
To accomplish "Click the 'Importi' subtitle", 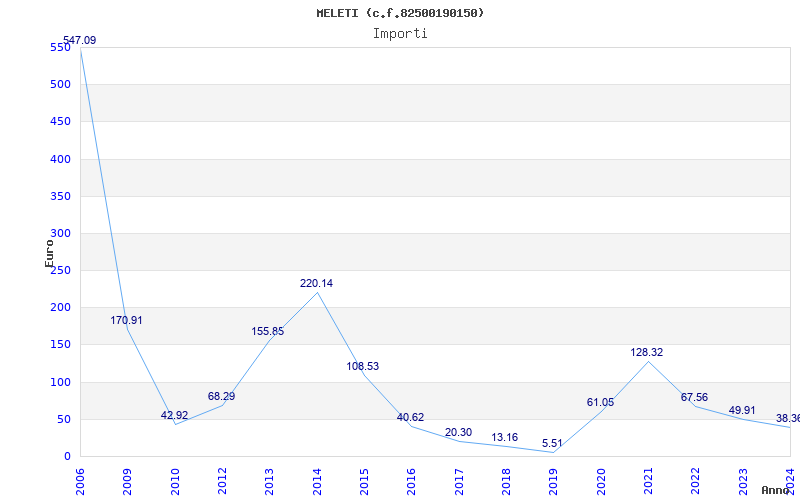I will pyautogui.click(x=400, y=34).
